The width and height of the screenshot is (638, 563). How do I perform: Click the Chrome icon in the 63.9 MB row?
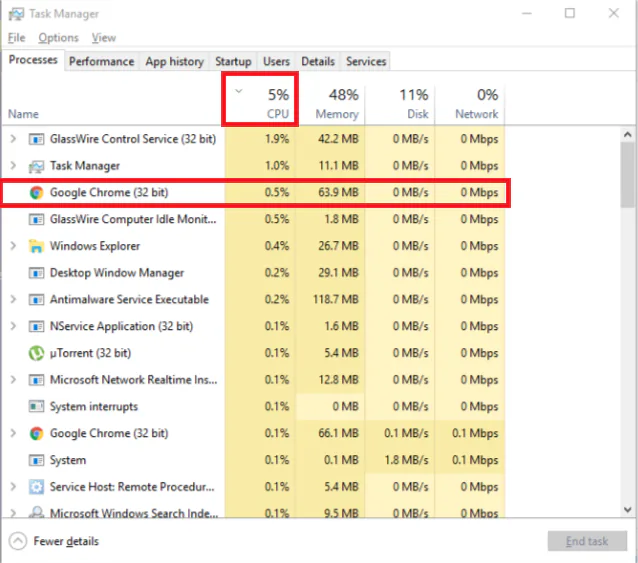tap(36, 192)
